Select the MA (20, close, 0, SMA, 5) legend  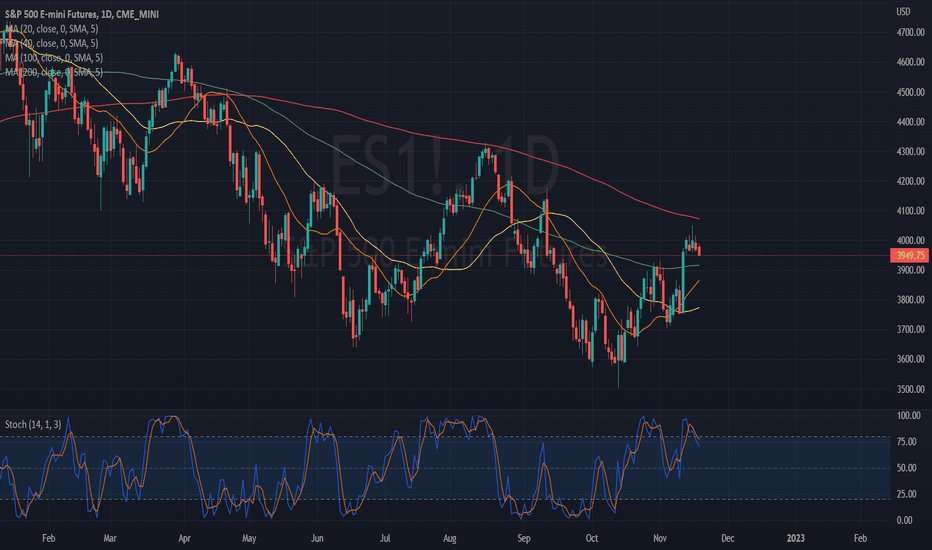tap(52, 29)
